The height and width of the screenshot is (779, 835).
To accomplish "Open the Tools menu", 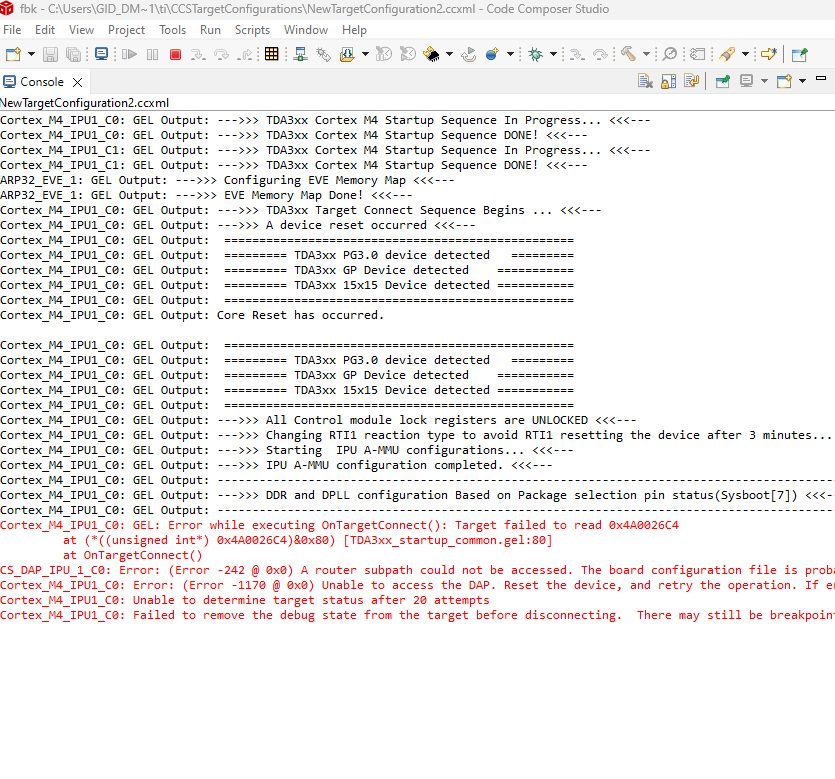I will [x=172, y=30].
